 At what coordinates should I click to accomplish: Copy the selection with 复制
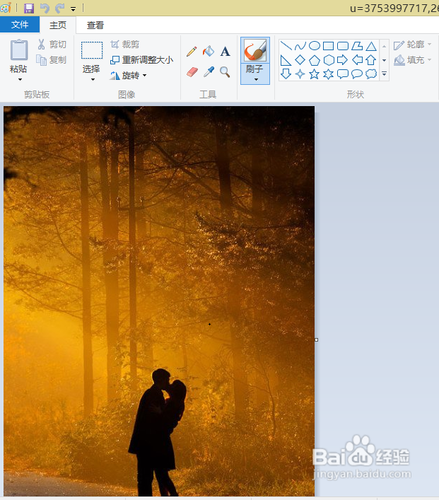tap(52, 60)
